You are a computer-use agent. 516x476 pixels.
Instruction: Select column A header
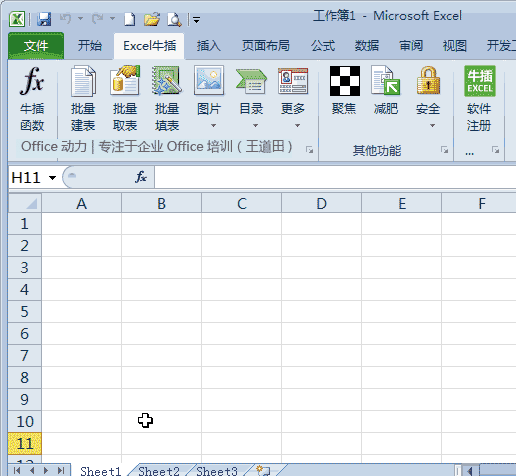(82, 203)
